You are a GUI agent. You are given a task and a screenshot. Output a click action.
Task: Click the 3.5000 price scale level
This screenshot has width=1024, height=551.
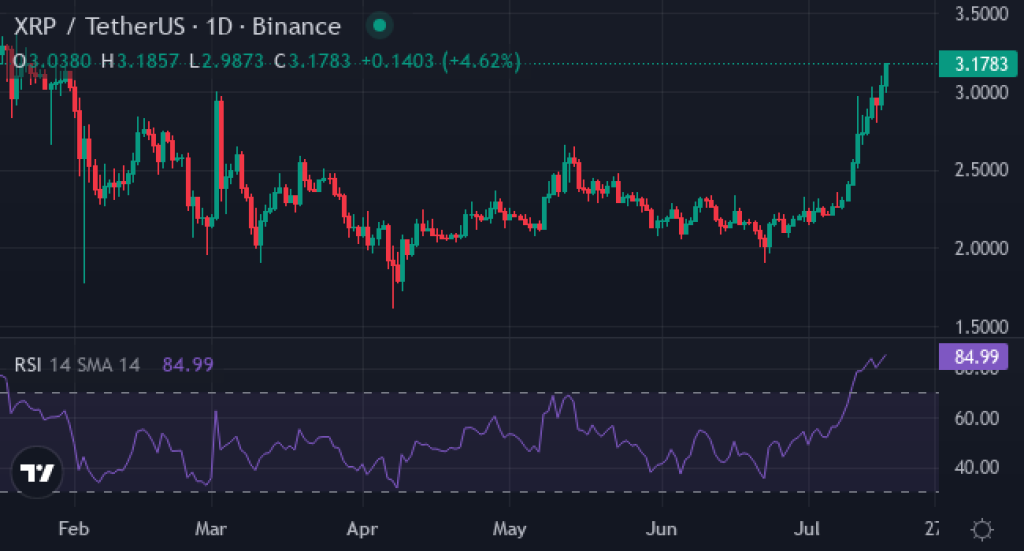[982, 14]
